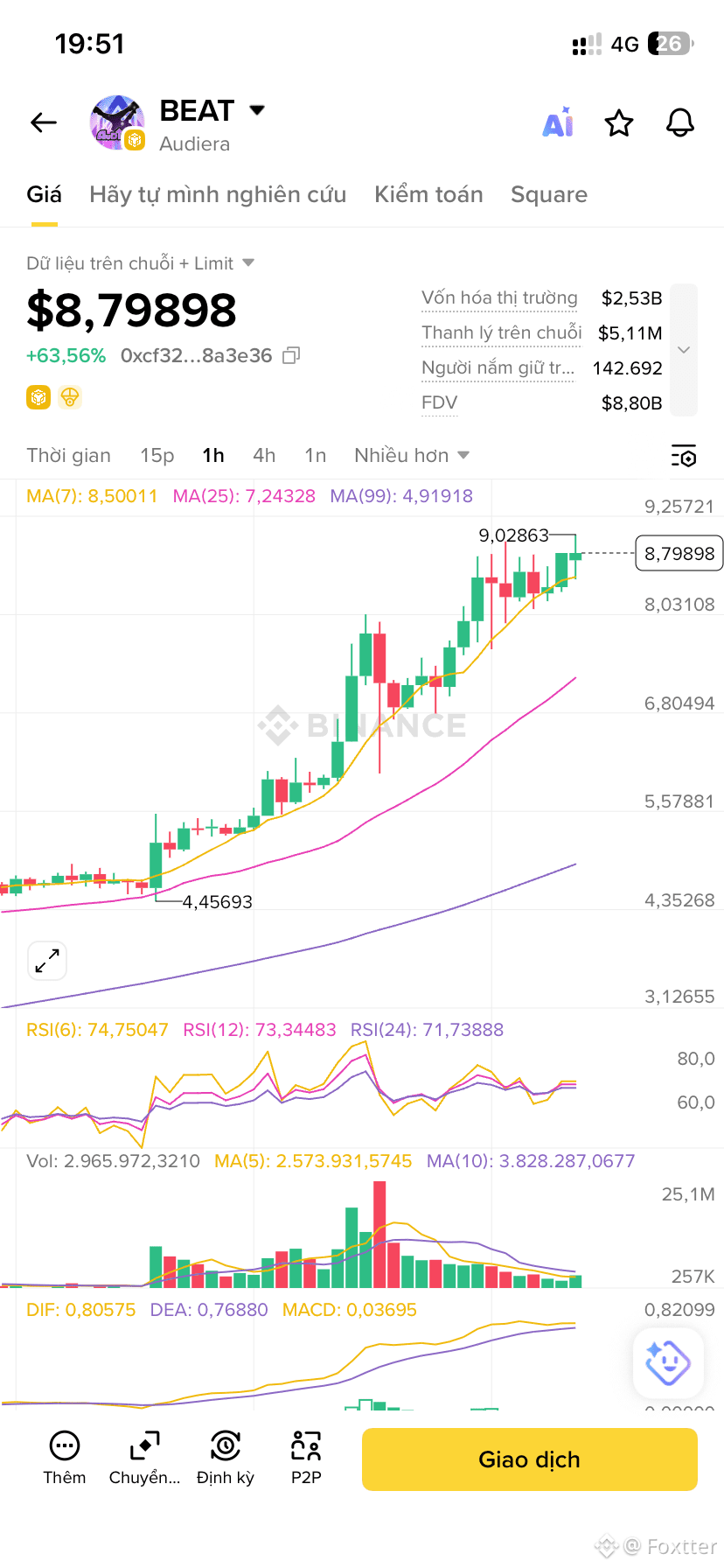
Task: Tap the RSI(24) value label
Action: 428,1030
